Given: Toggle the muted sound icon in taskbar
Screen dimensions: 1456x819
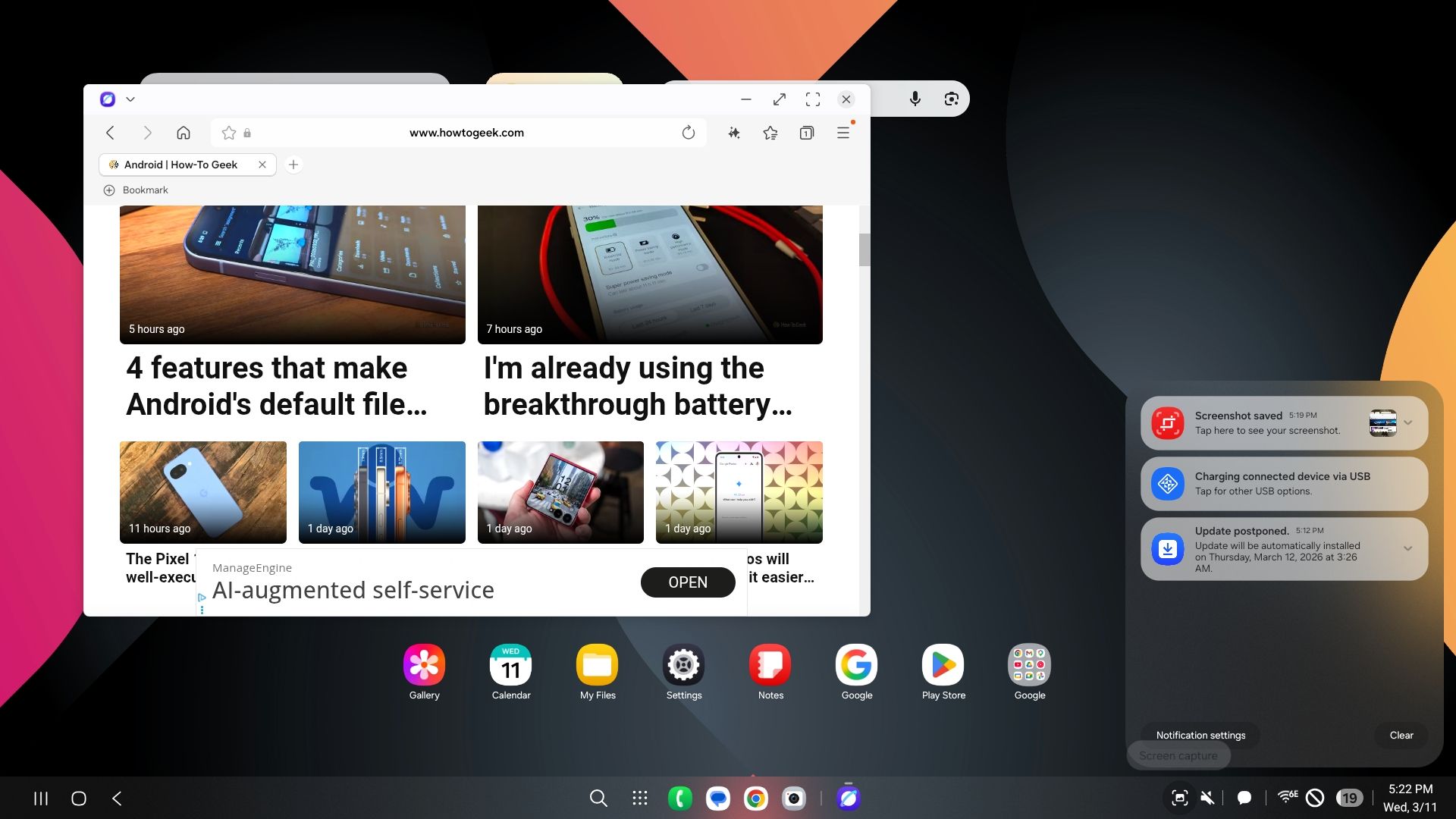Looking at the screenshot, I should point(1208,798).
